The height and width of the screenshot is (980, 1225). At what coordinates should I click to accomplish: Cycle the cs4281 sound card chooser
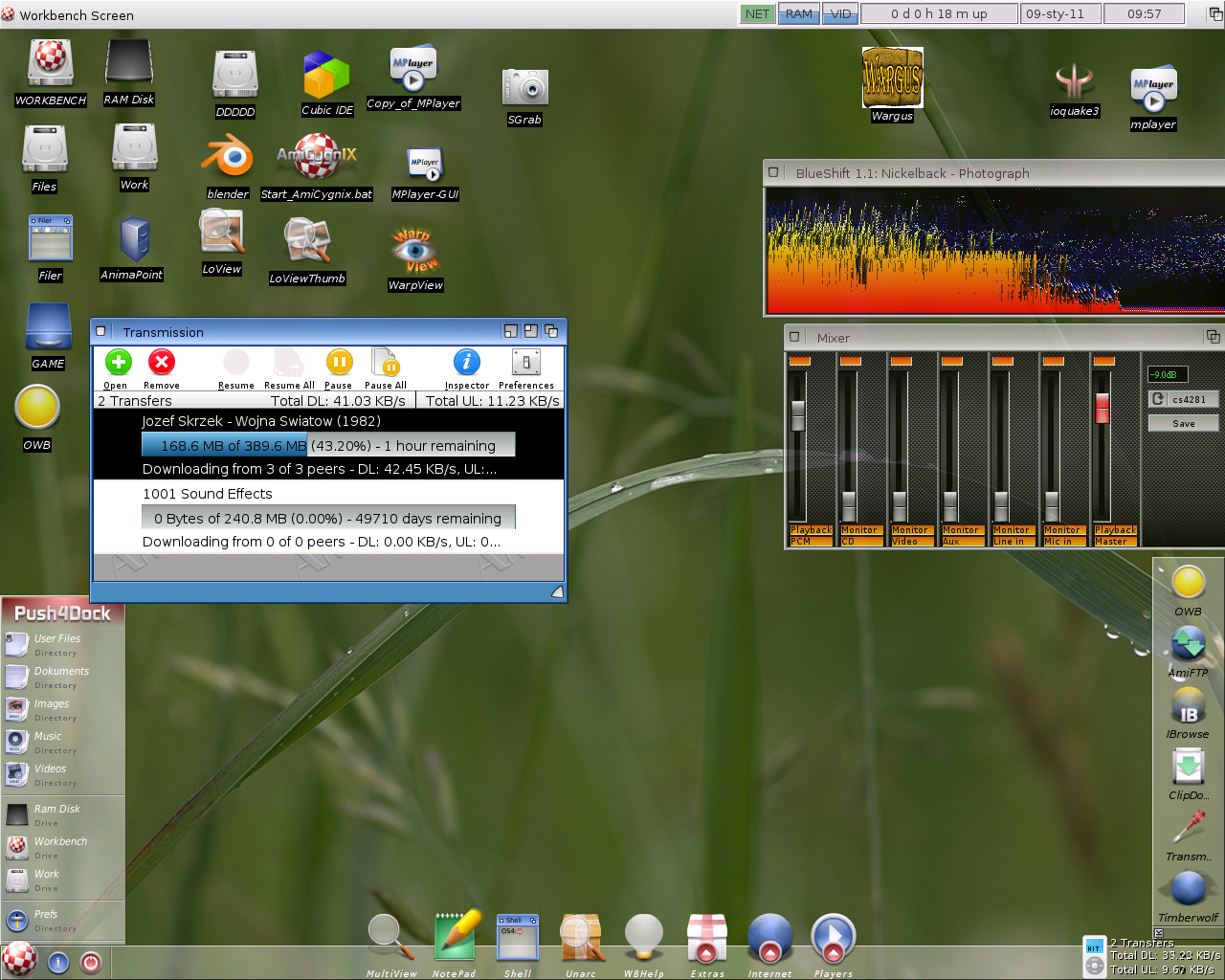(x=1183, y=399)
